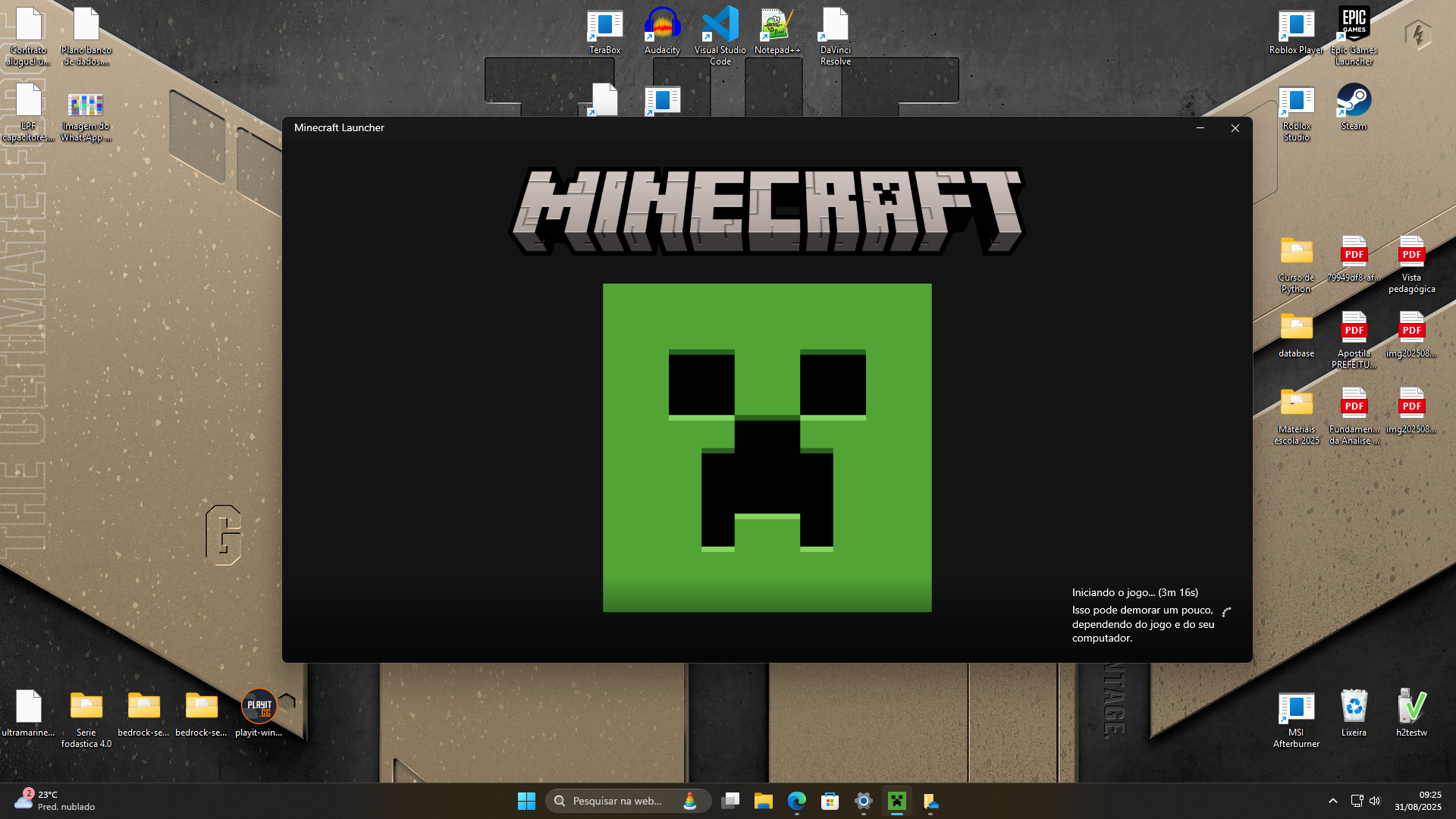Select the ultramarine file icon

click(28, 714)
